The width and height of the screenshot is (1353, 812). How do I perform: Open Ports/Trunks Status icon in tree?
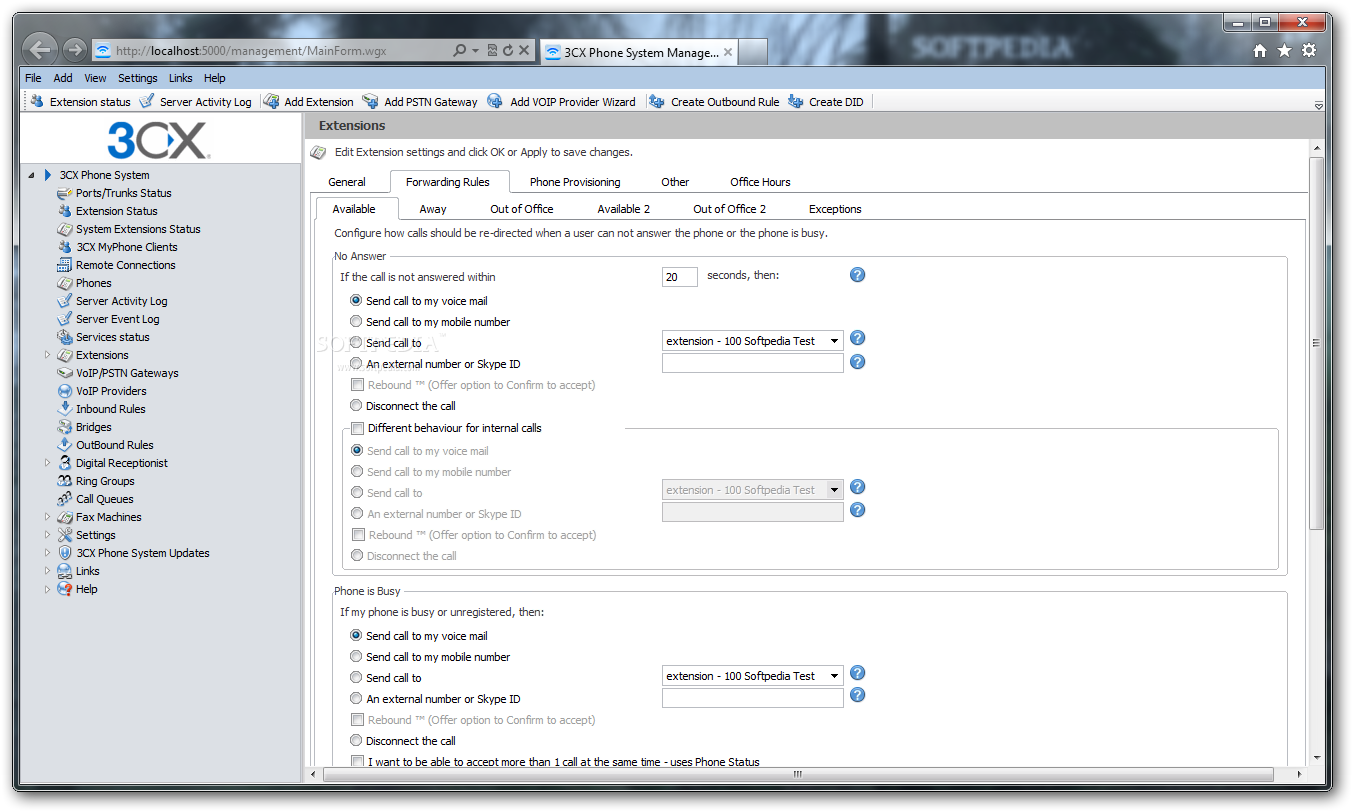click(65, 193)
